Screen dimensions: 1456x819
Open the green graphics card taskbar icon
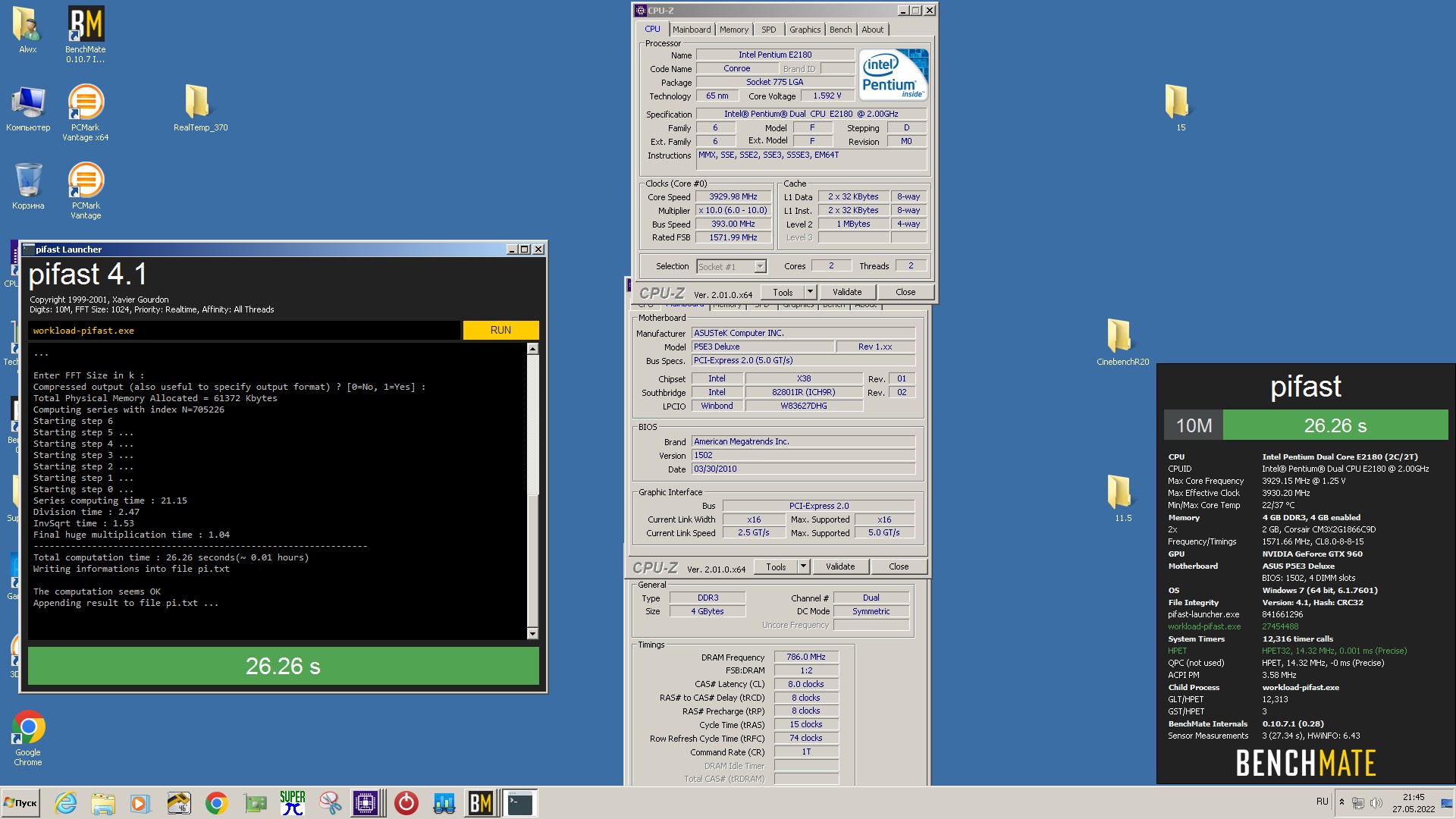(x=255, y=803)
